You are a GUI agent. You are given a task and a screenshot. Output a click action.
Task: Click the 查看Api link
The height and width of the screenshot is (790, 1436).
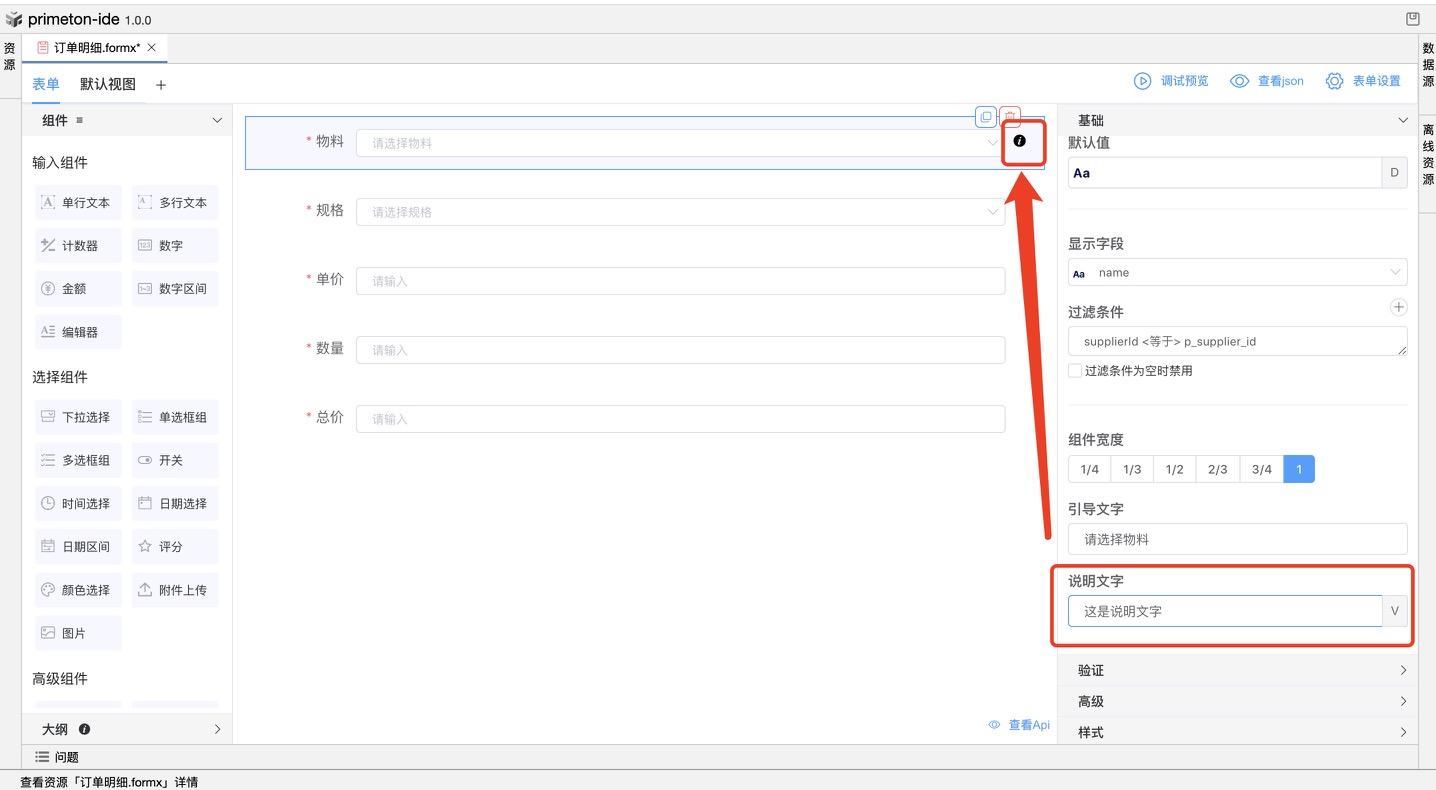pyautogui.click(x=1019, y=725)
